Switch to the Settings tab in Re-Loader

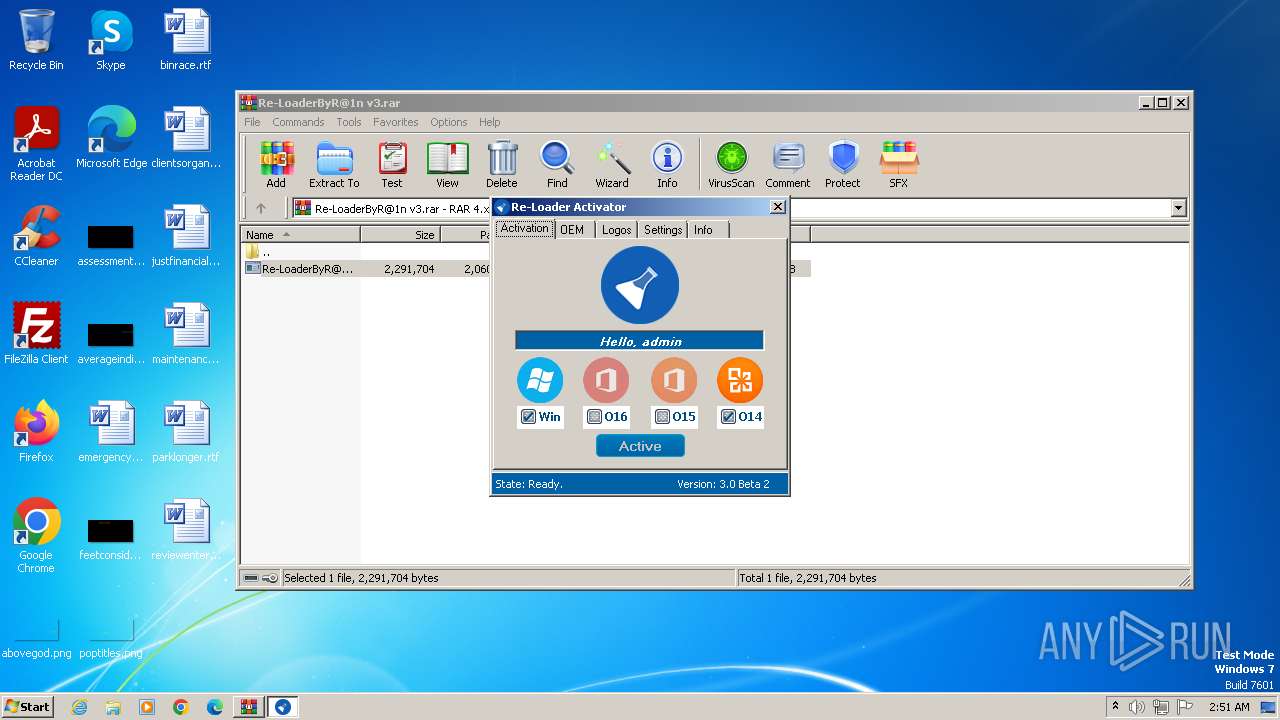pyautogui.click(x=663, y=230)
